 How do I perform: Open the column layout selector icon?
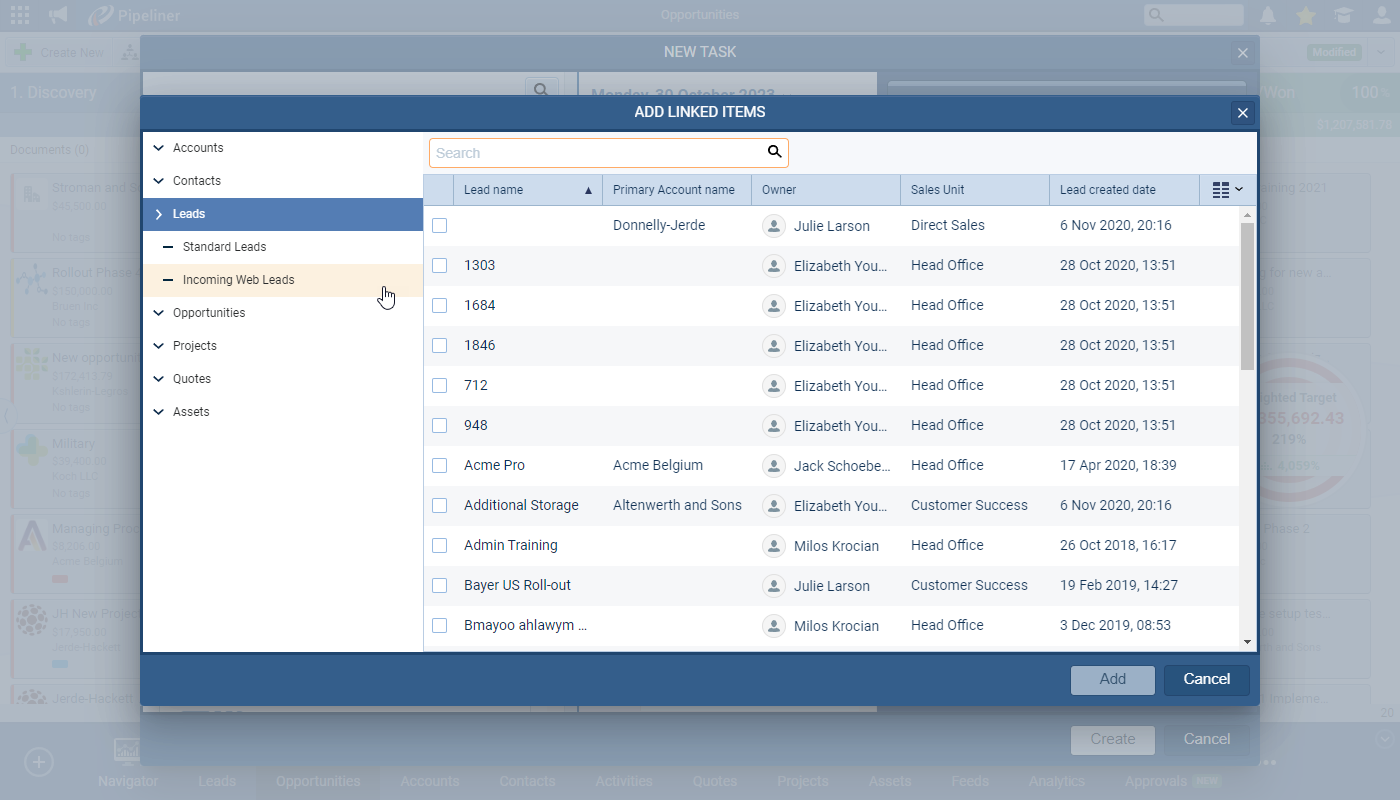(x=1227, y=190)
